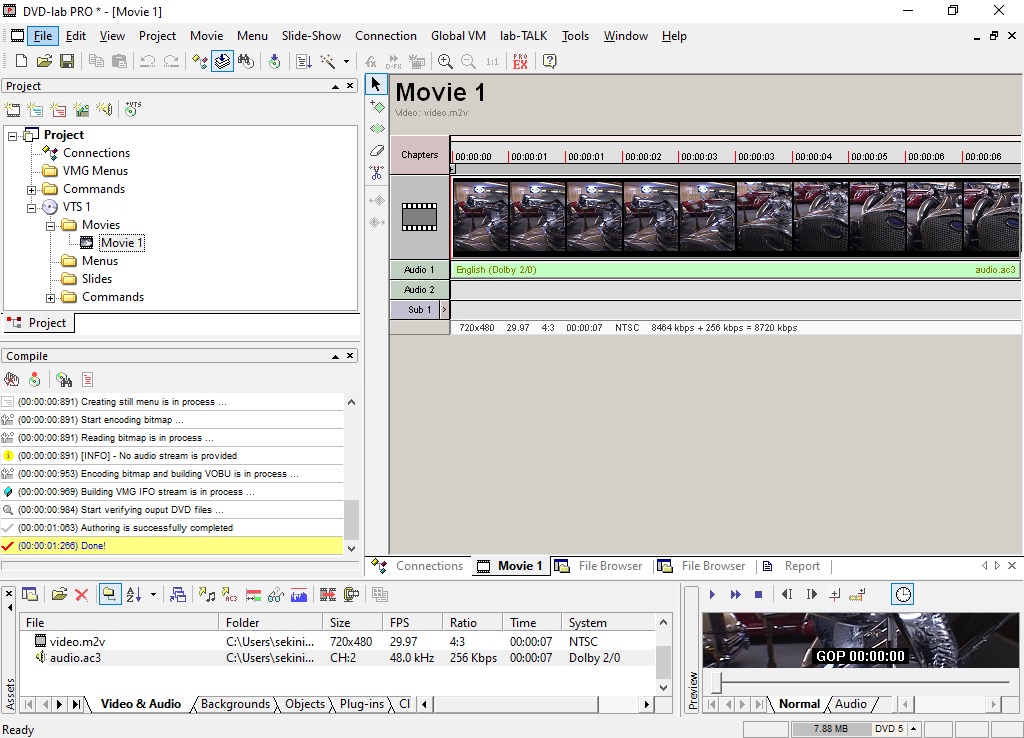Select the scissors cut tool

coord(377,173)
